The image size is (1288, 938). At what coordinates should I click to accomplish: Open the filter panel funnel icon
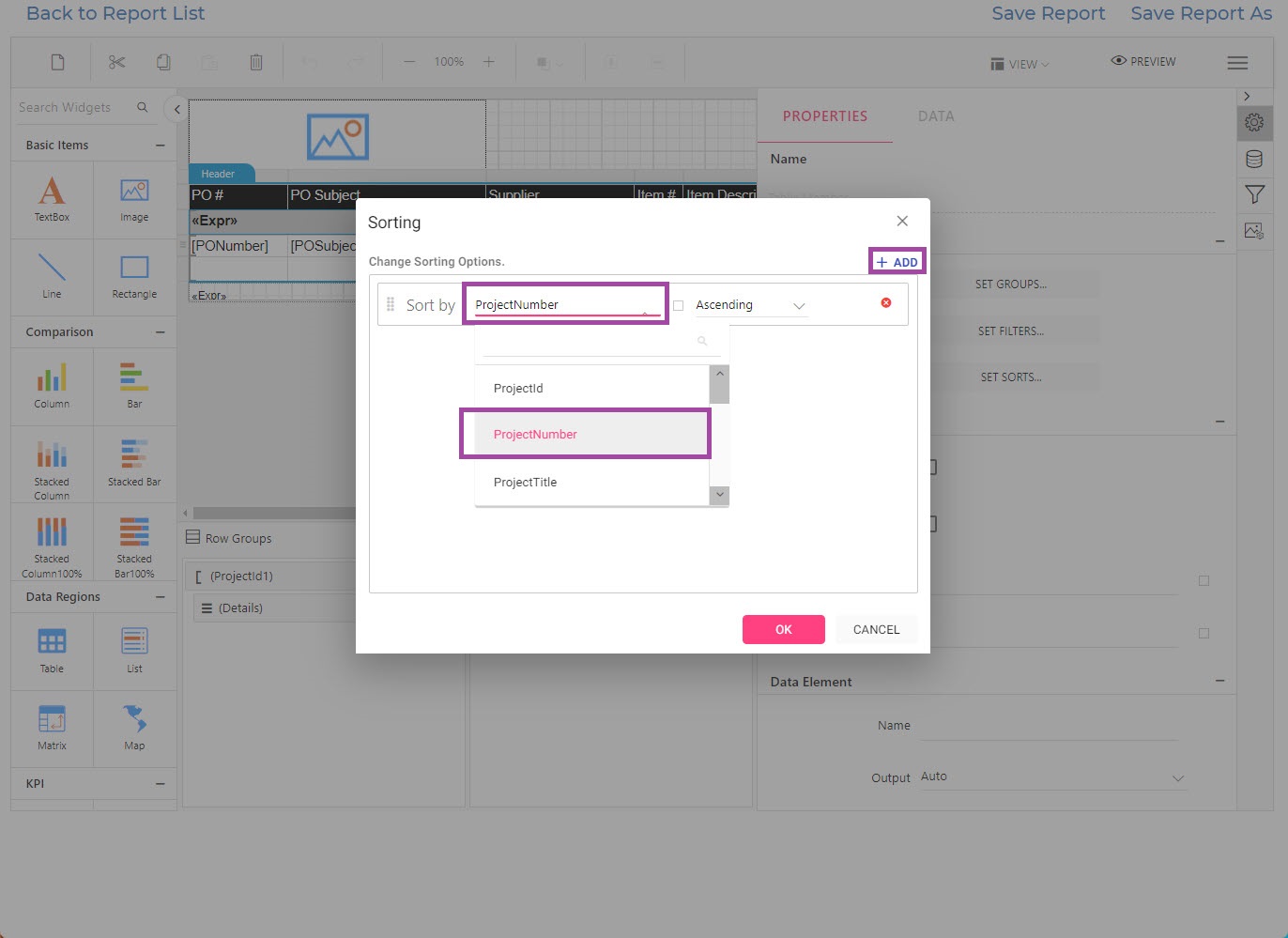(1254, 194)
